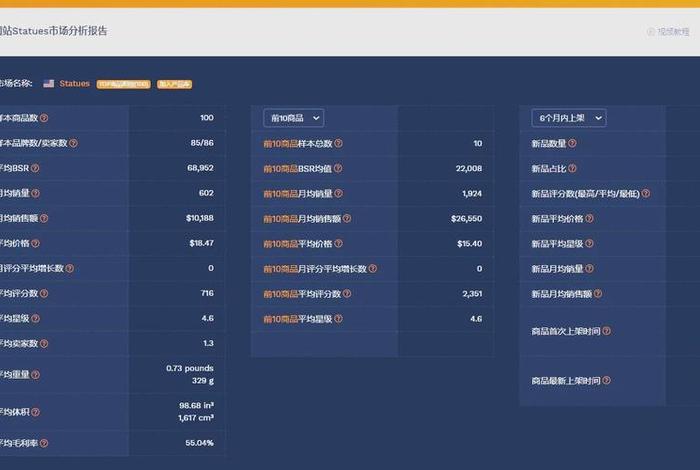Click help icon beside 新品评分数(最高/平均/最低)

pos(646,193)
